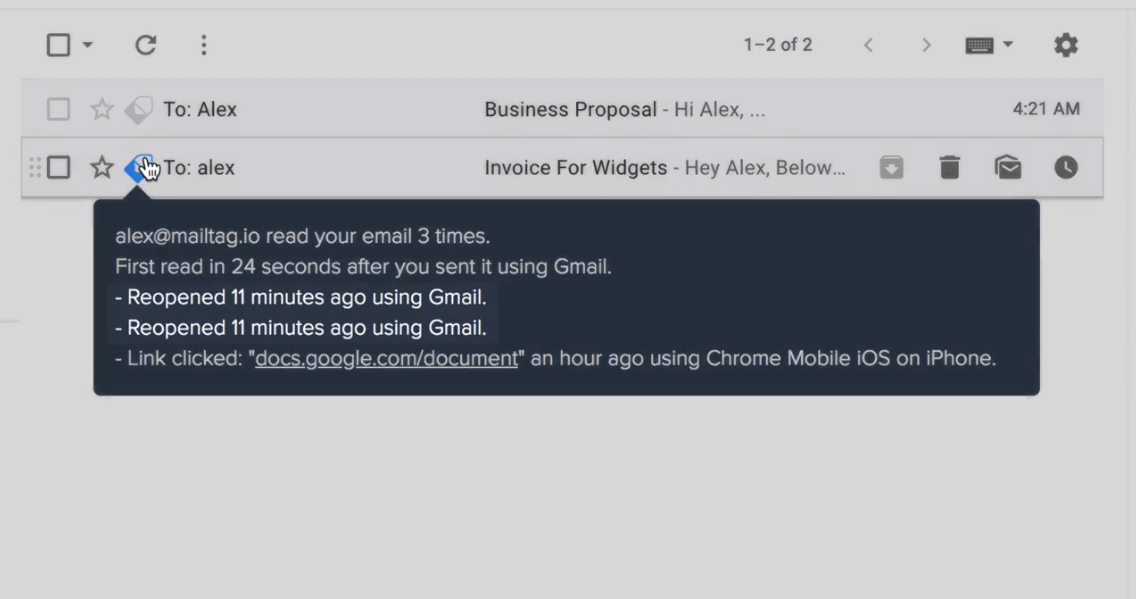Go to the next page chevron
The width and height of the screenshot is (1136, 599).
(926, 45)
